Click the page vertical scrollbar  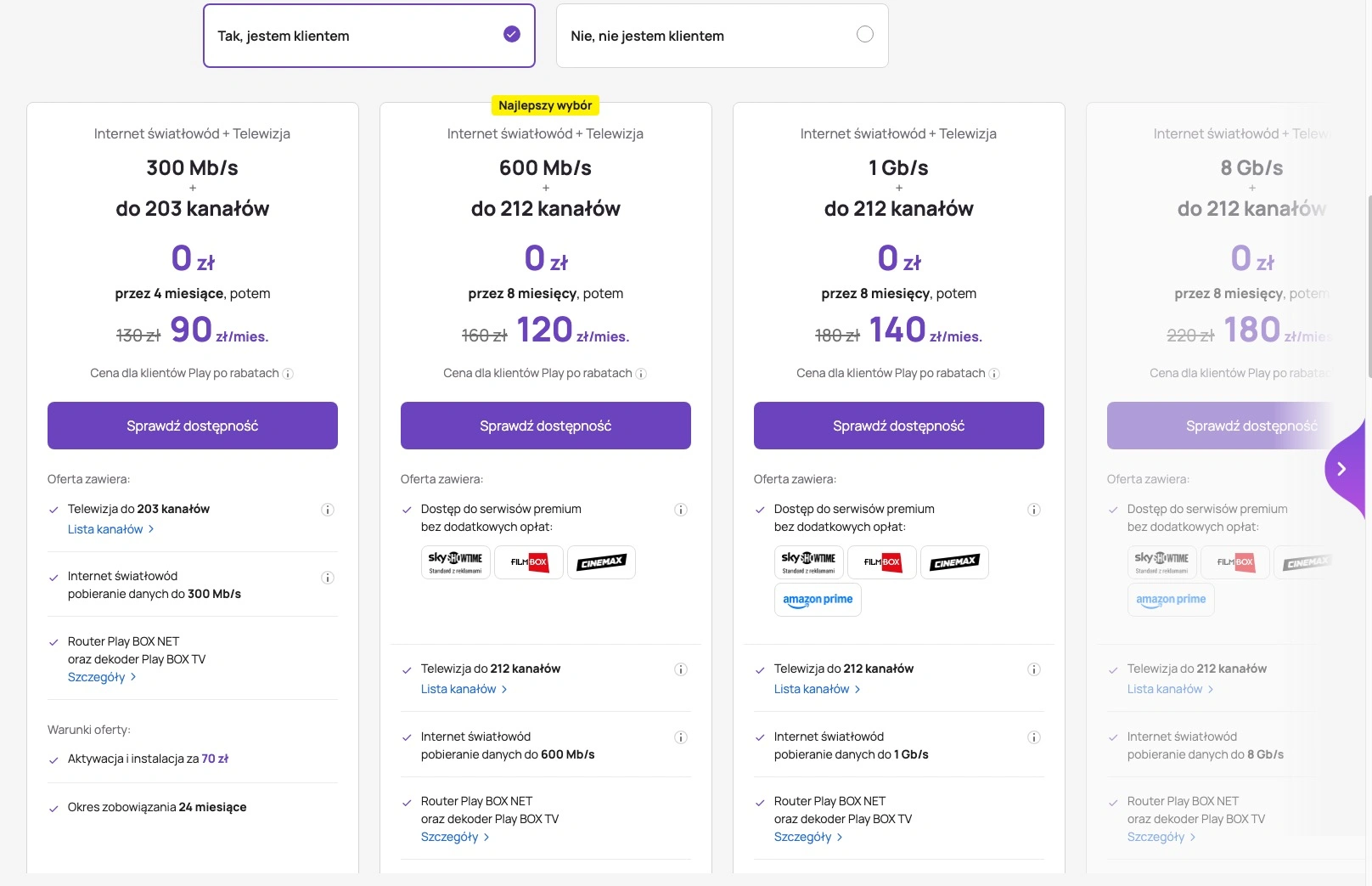[x=1369, y=286]
